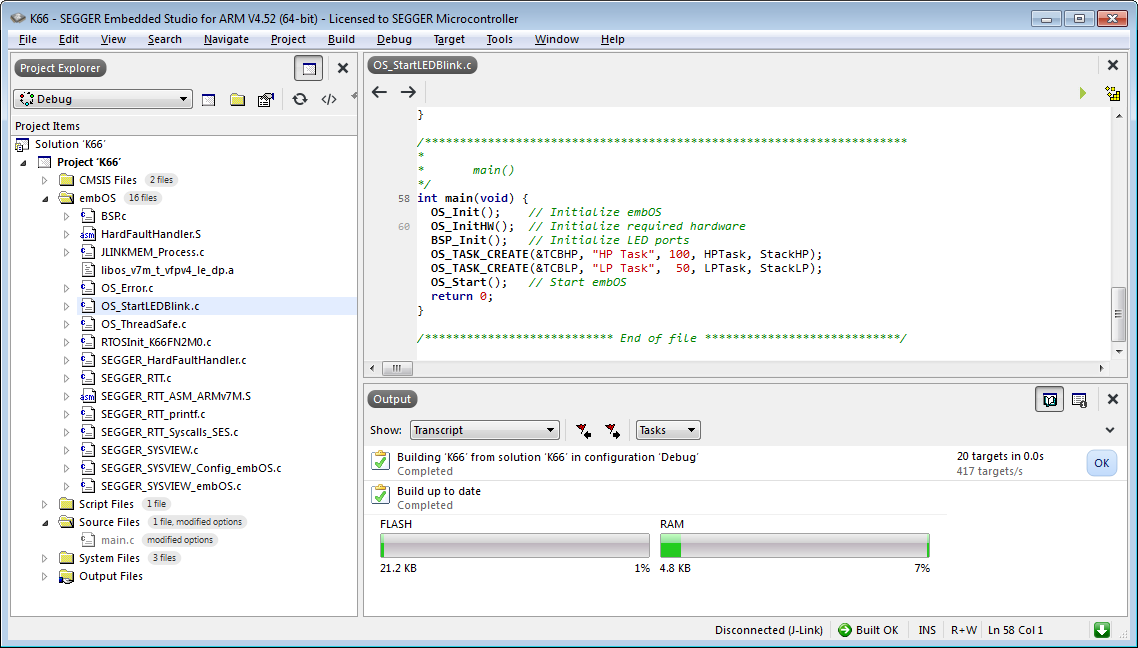Click the new folder icon in Project Explorer
Screen dimensions: 1138x648
click(237, 99)
